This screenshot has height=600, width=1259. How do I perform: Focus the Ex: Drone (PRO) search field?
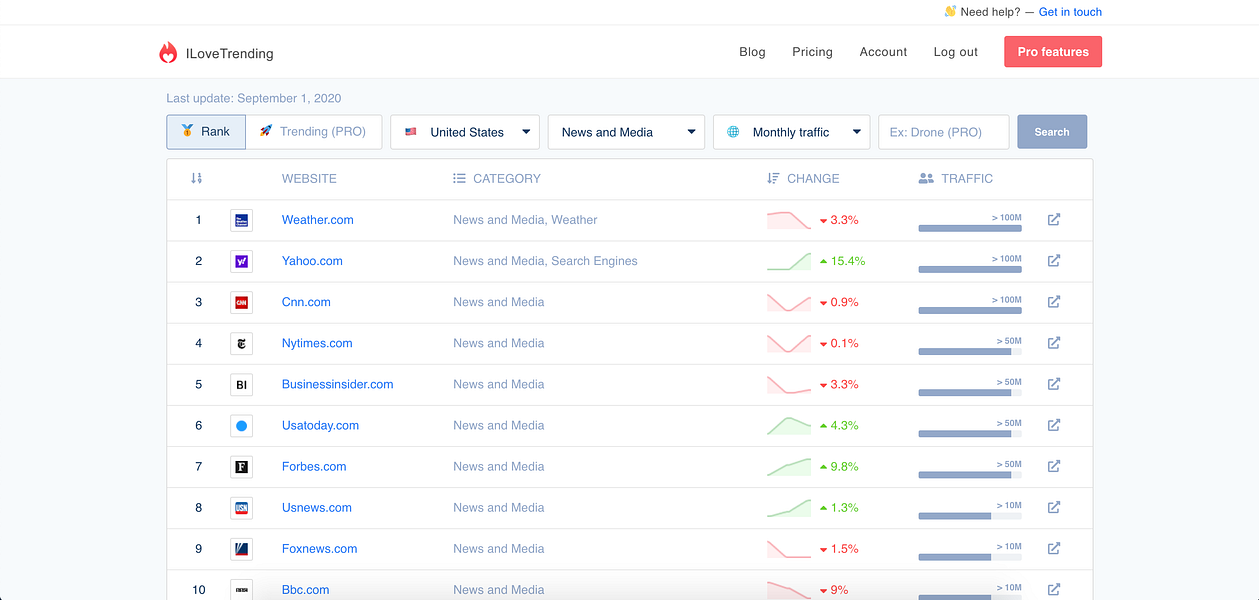943,132
